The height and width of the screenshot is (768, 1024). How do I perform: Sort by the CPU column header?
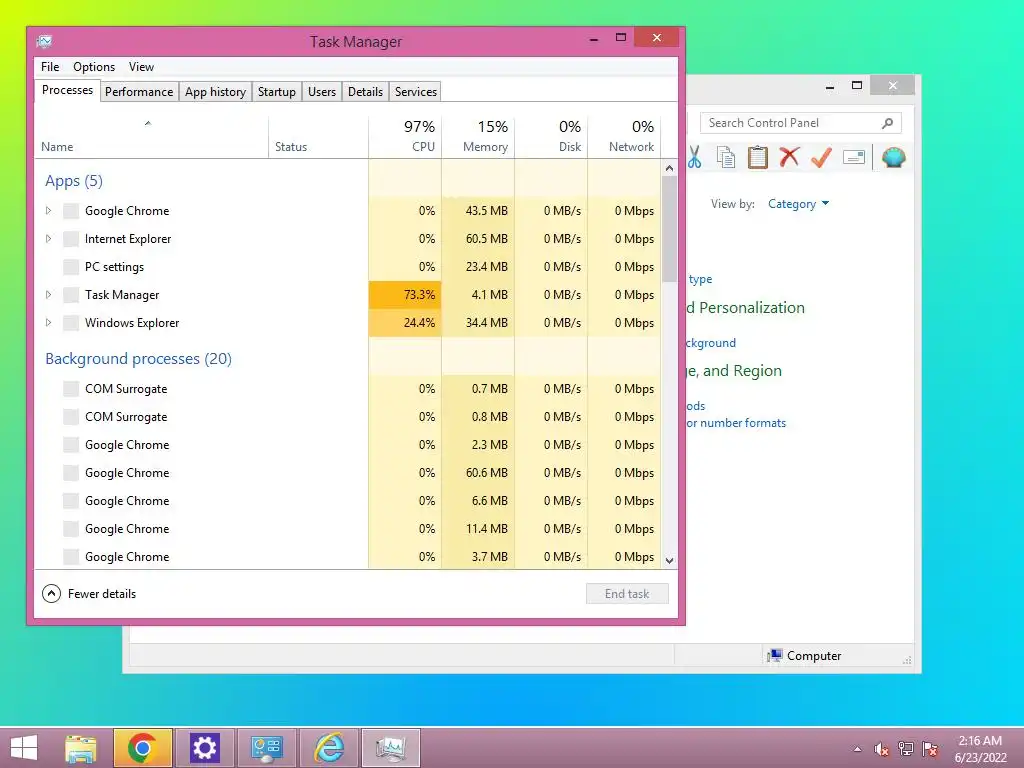pos(405,136)
